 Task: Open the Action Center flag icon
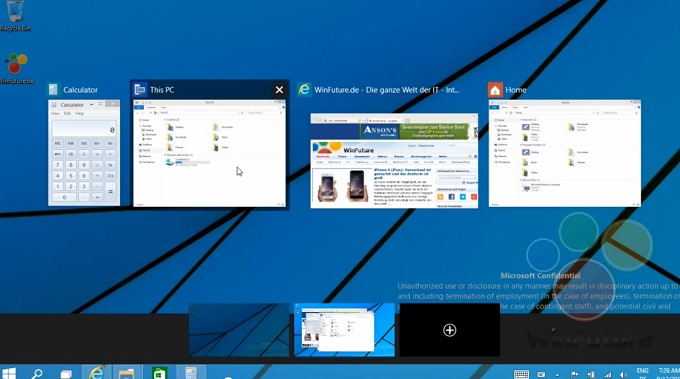(x=574, y=375)
